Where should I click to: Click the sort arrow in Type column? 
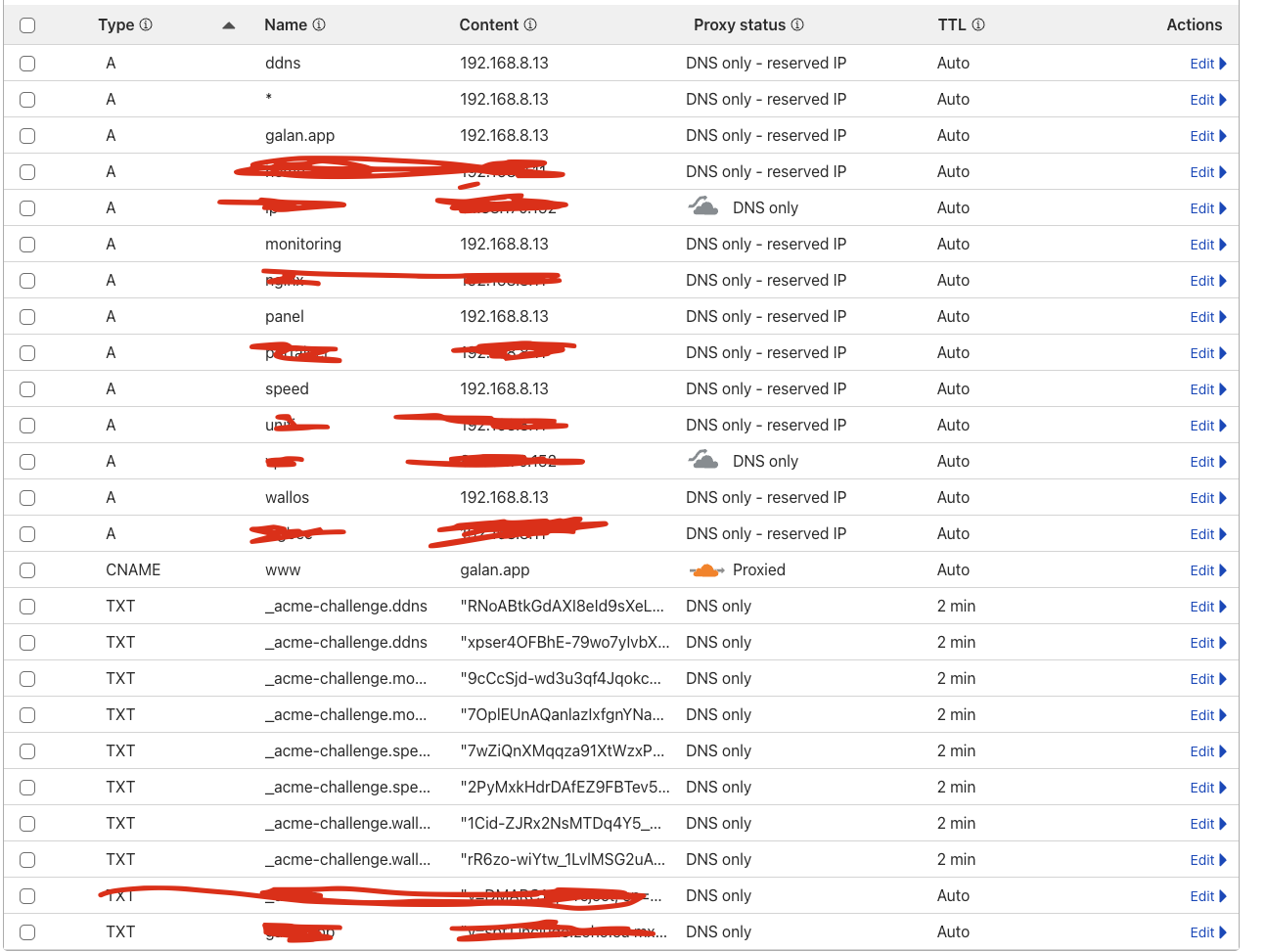(x=229, y=25)
